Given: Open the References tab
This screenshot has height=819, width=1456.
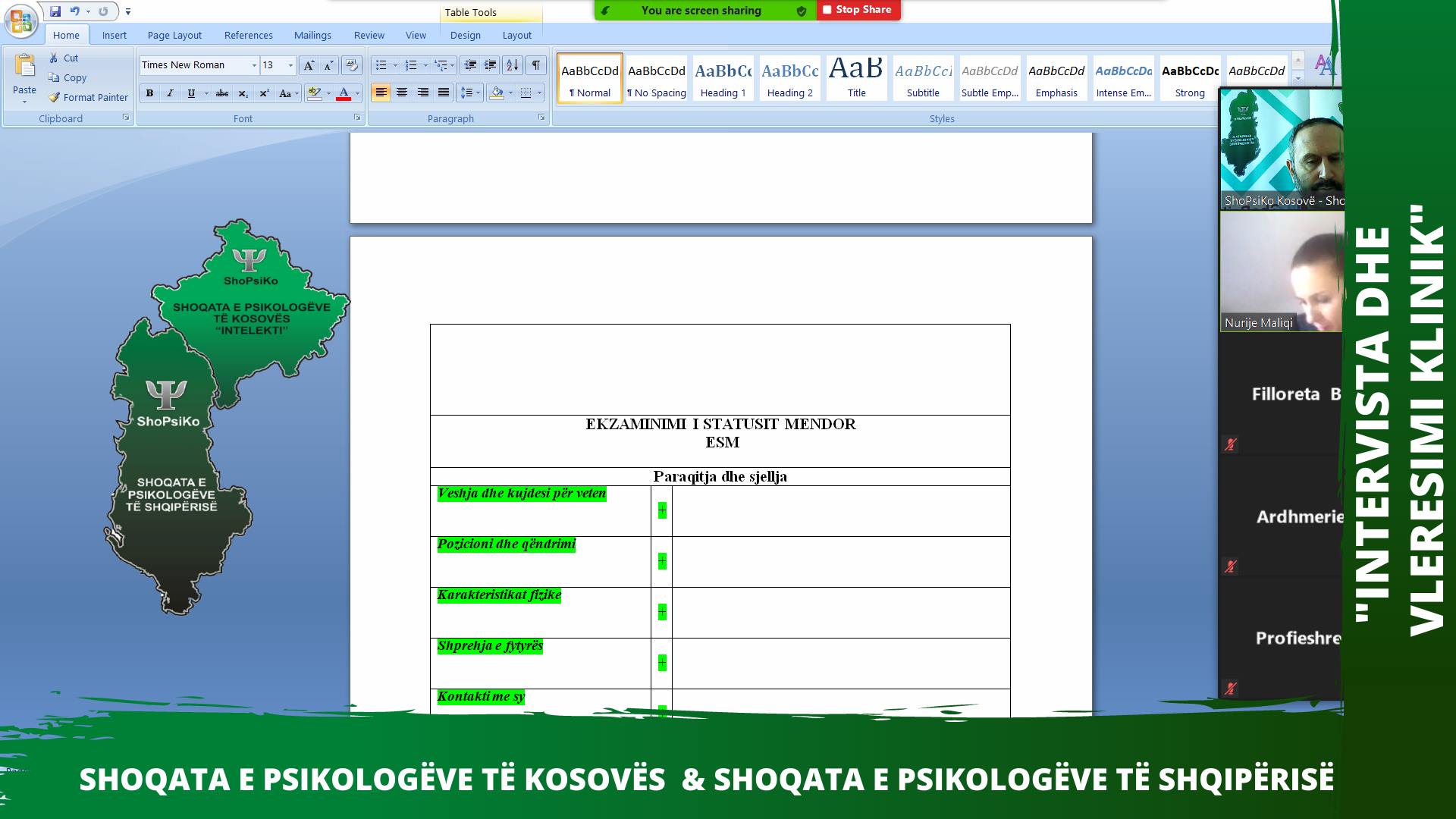Looking at the screenshot, I should 248,35.
